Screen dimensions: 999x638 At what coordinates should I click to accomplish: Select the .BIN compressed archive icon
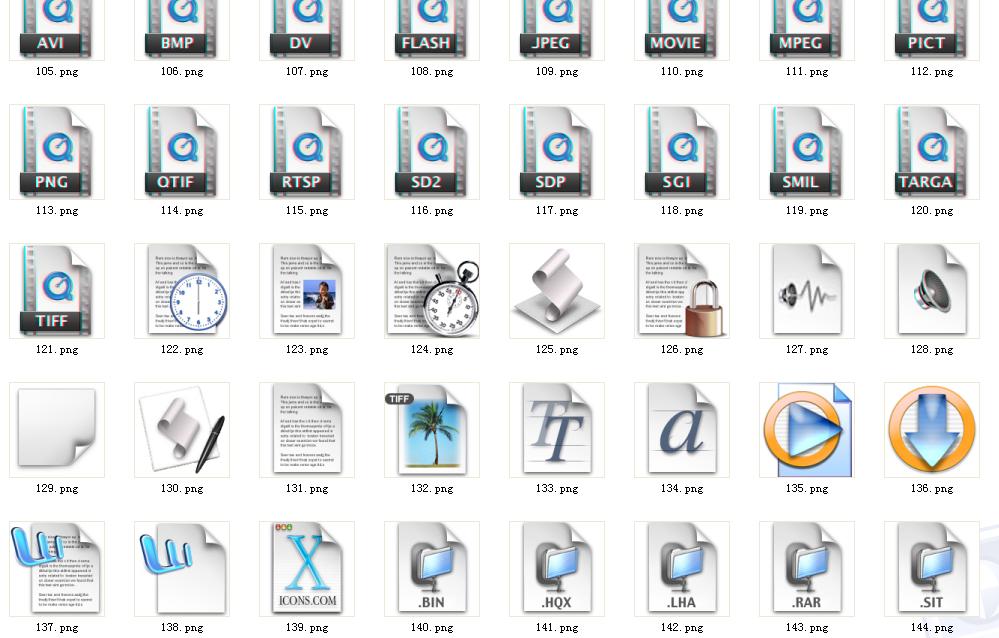point(431,569)
